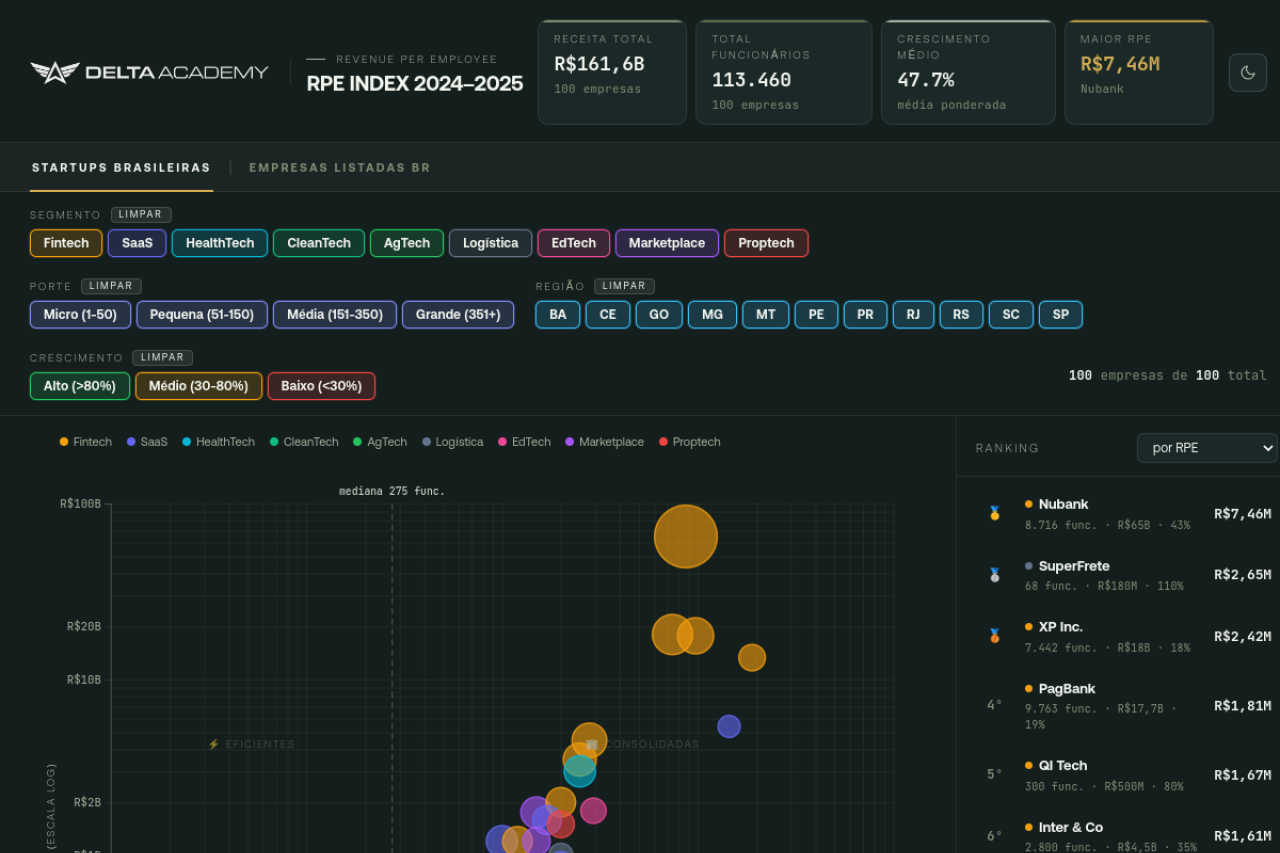Toggle the HealthTech segment filter chip
Viewport: 1280px width, 853px height.
coord(220,243)
